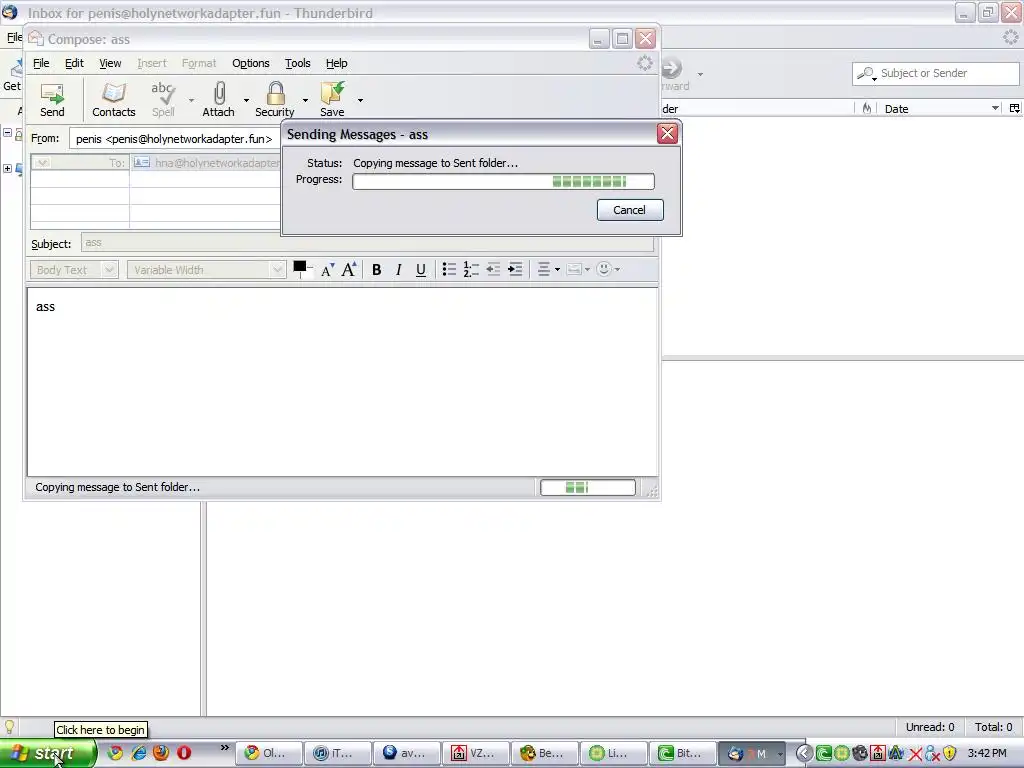This screenshot has width=1024, height=768.
Task: Click the From sender address field
Action: (174, 138)
